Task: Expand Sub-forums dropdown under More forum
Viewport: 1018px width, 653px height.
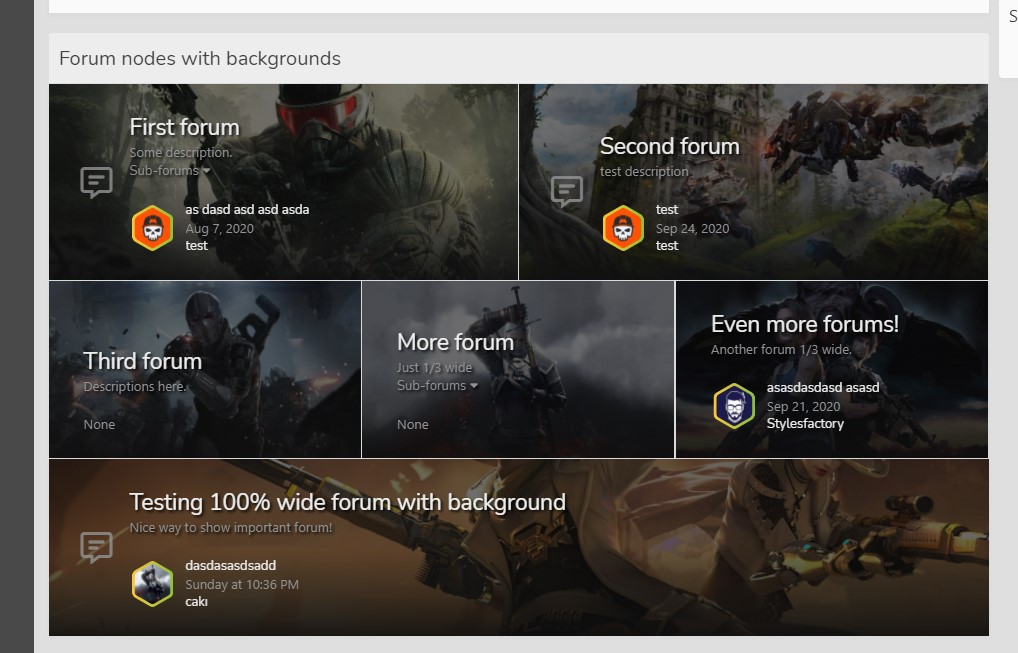Action: coord(437,386)
